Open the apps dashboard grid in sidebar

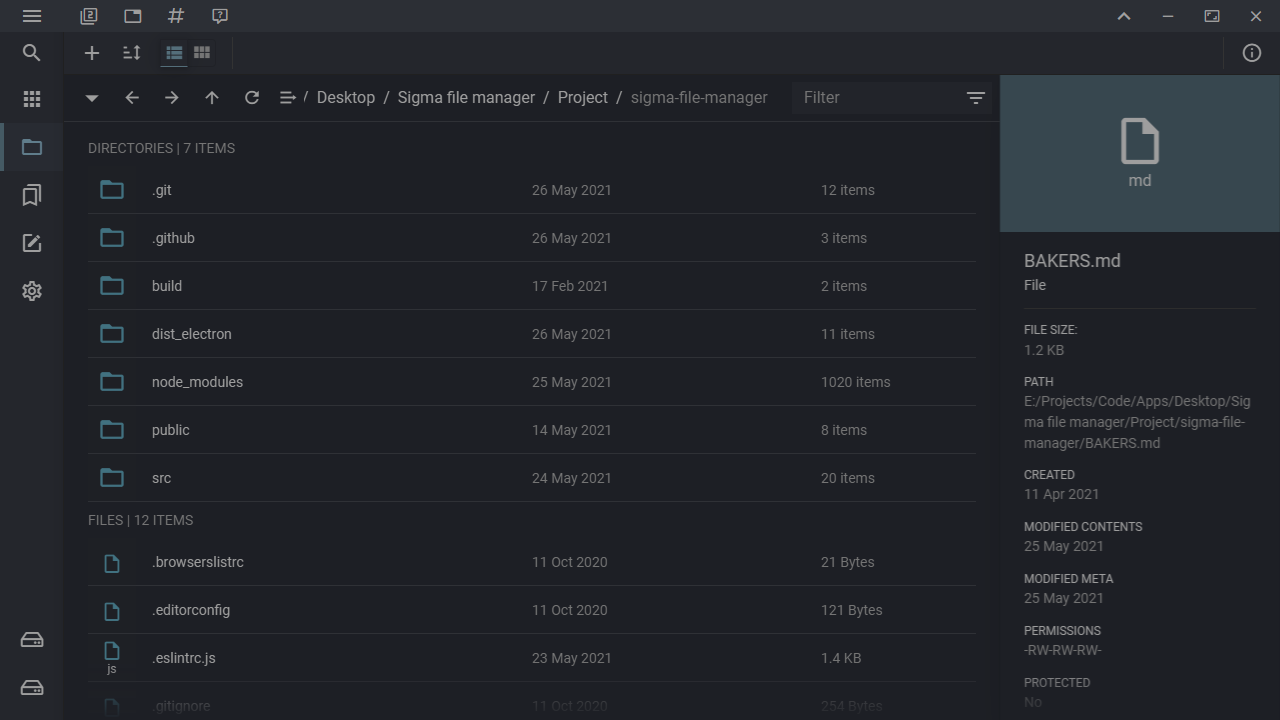[x=32, y=99]
